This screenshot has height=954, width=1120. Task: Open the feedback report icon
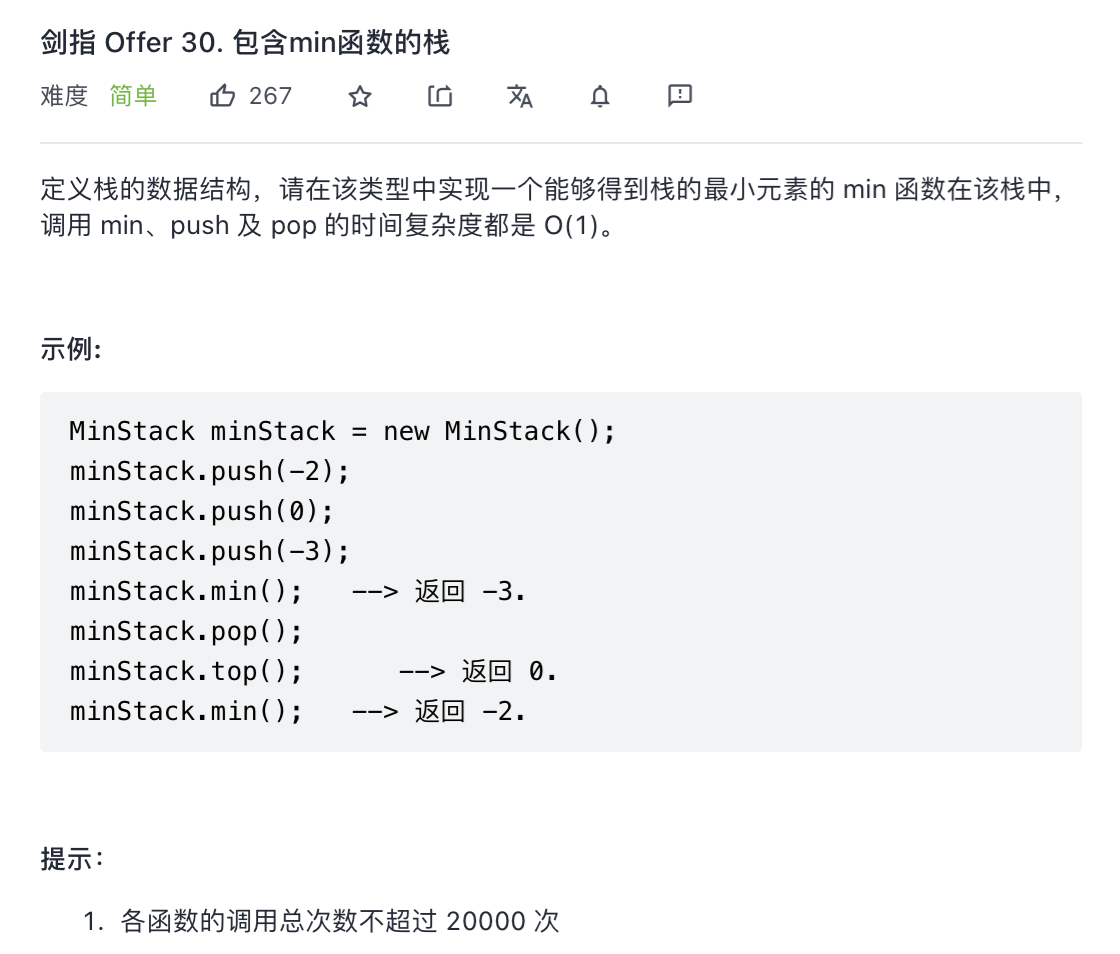[x=680, y=96]
